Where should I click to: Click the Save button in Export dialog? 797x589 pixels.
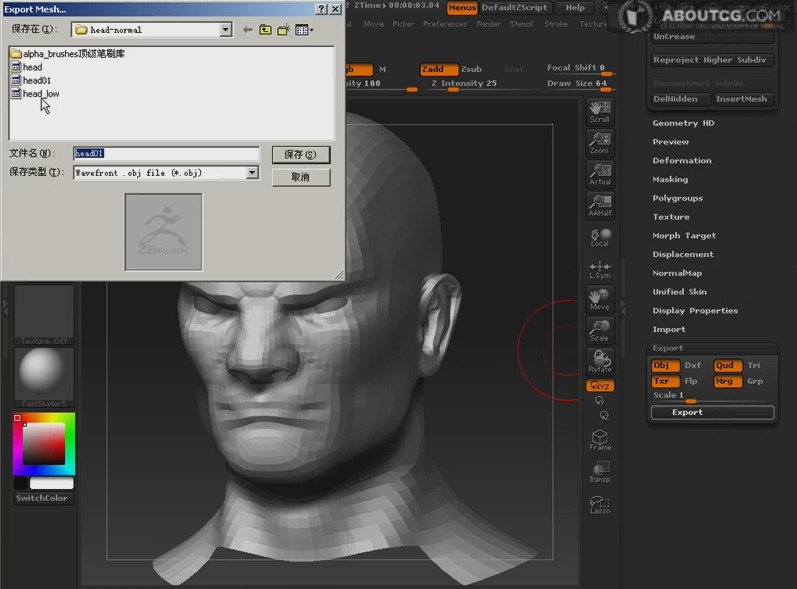[300, 154]
